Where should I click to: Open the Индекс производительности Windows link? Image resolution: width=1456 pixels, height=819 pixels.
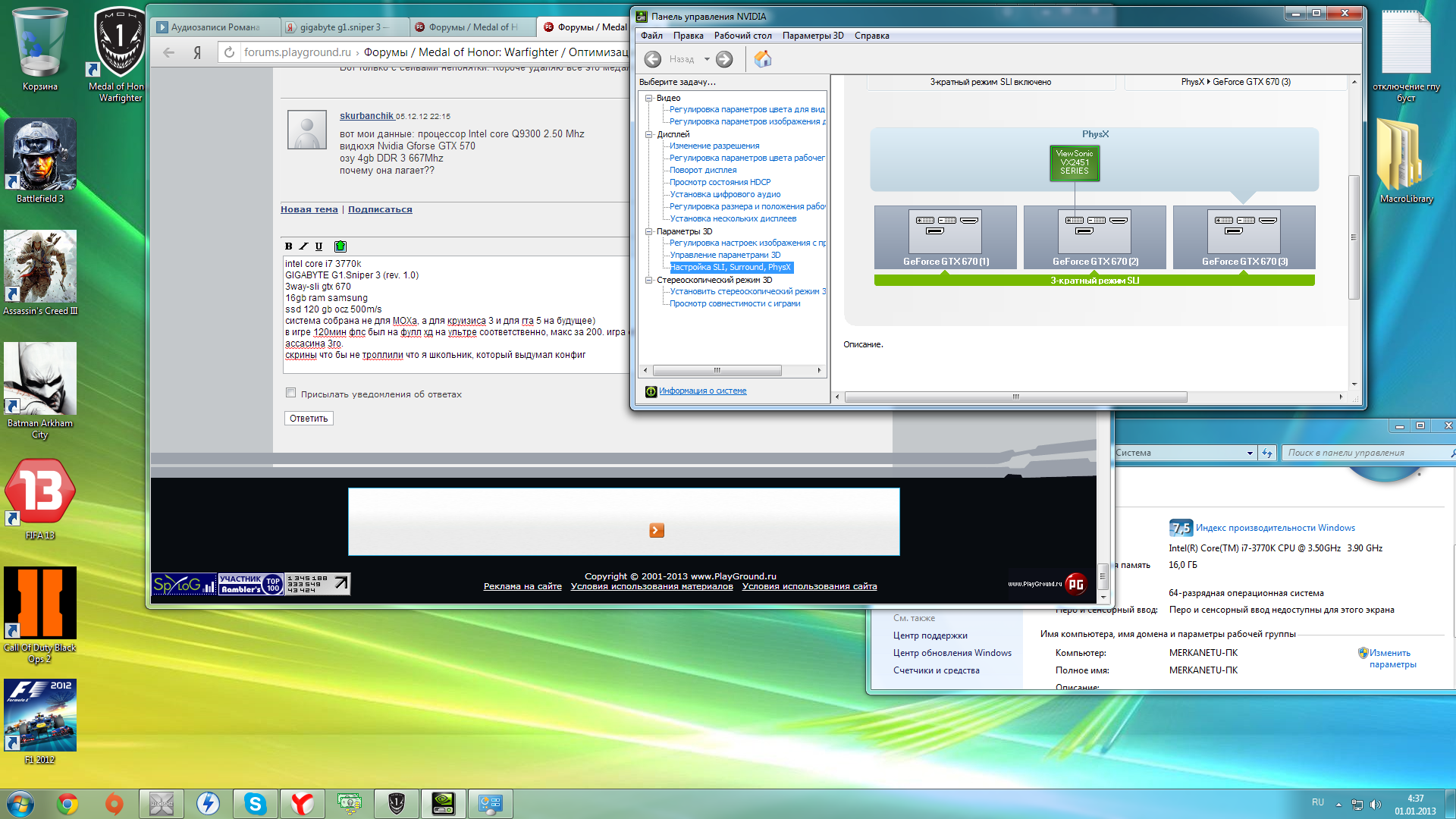(1276, 528)
